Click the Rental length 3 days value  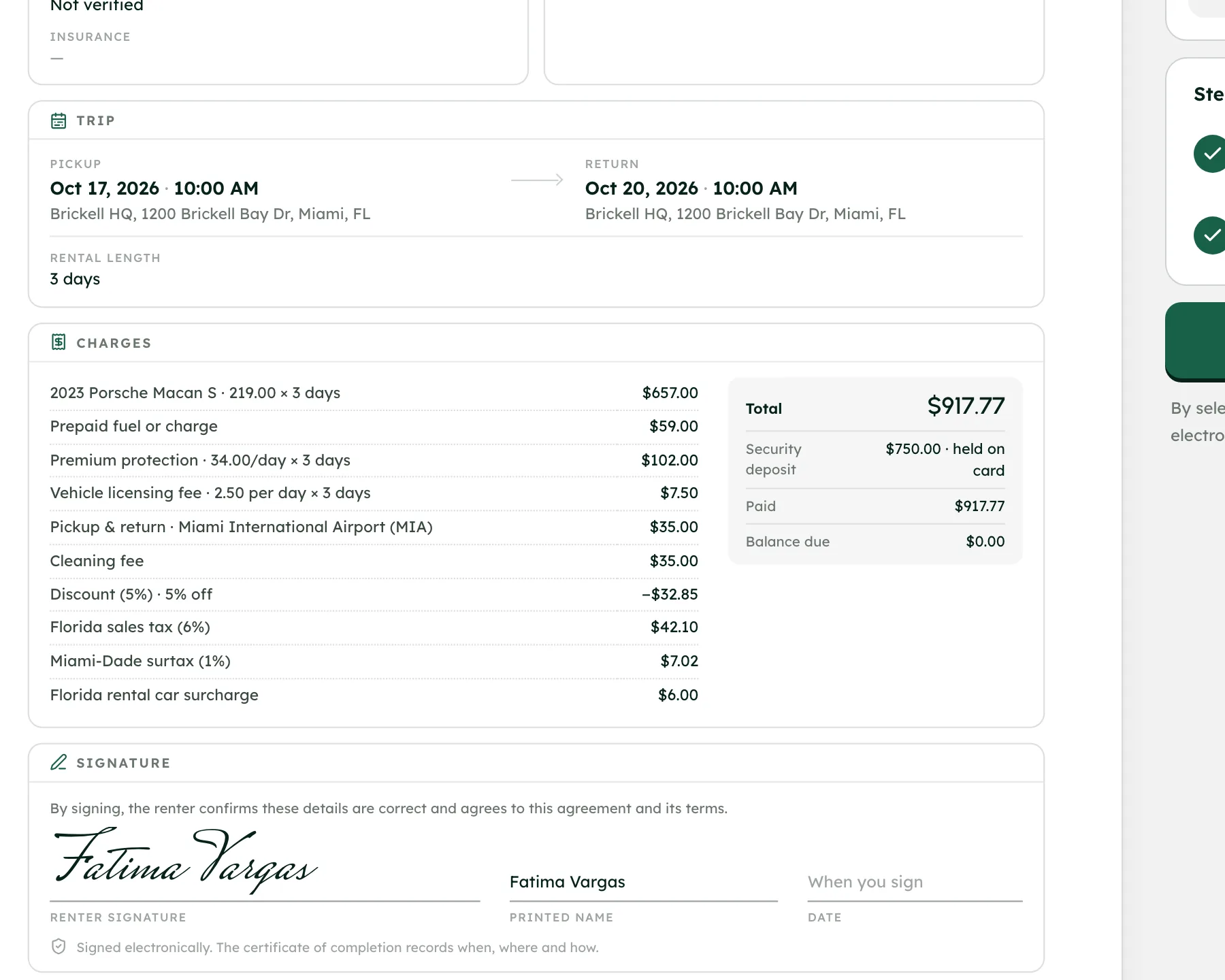pos(75,279)
